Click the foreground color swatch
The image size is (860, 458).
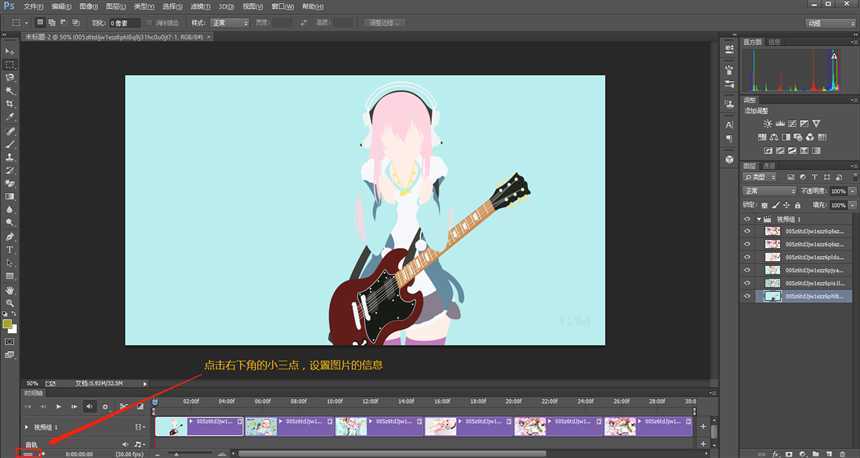pos(8,324)
